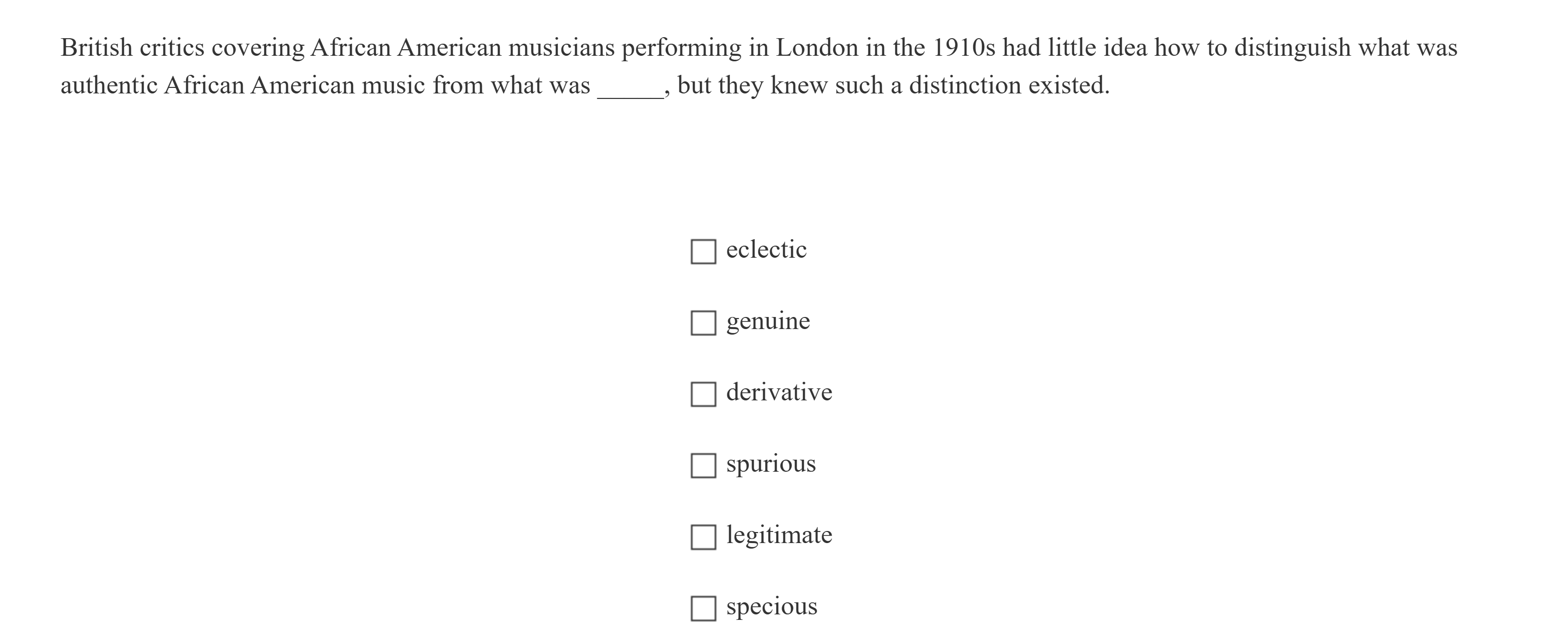Mark the 'legitimate' checkbox

[x=703, y=537]
